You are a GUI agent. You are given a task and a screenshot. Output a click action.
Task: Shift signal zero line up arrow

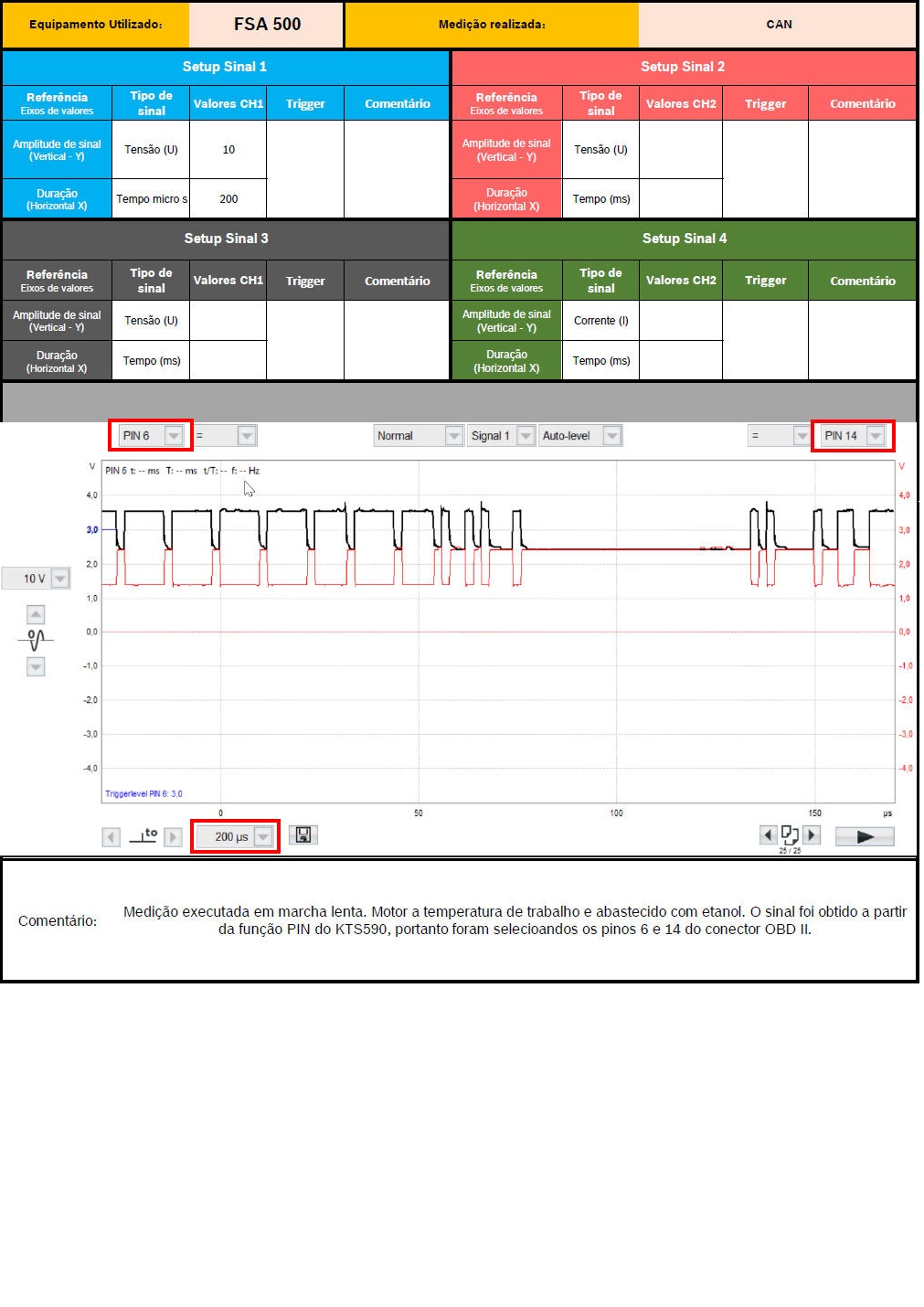36,614
